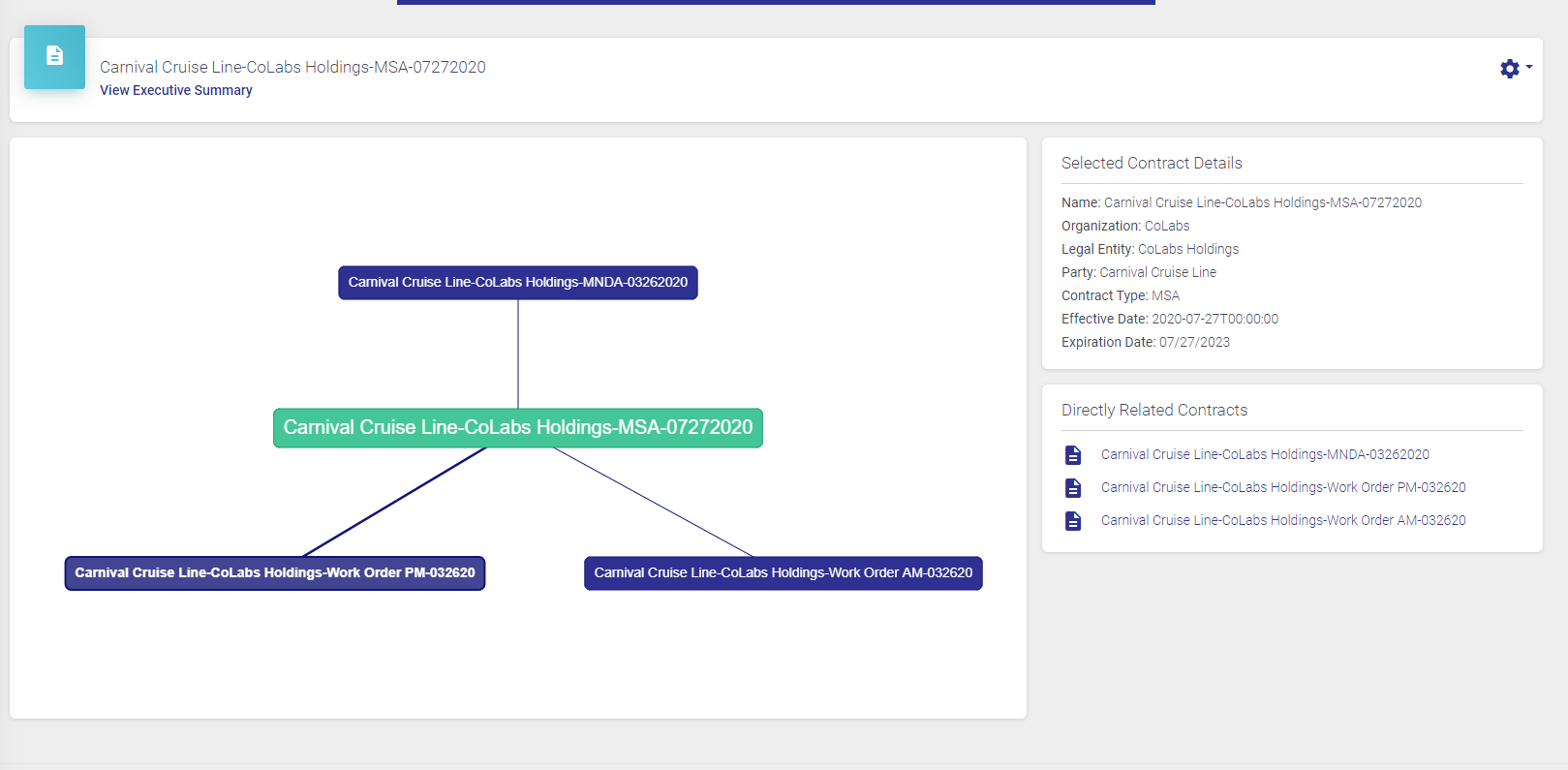The height and width of the screenshot is (770, 1568).
Task: Click the Directly Related Contracts heading
Action: coord(1154,410)
